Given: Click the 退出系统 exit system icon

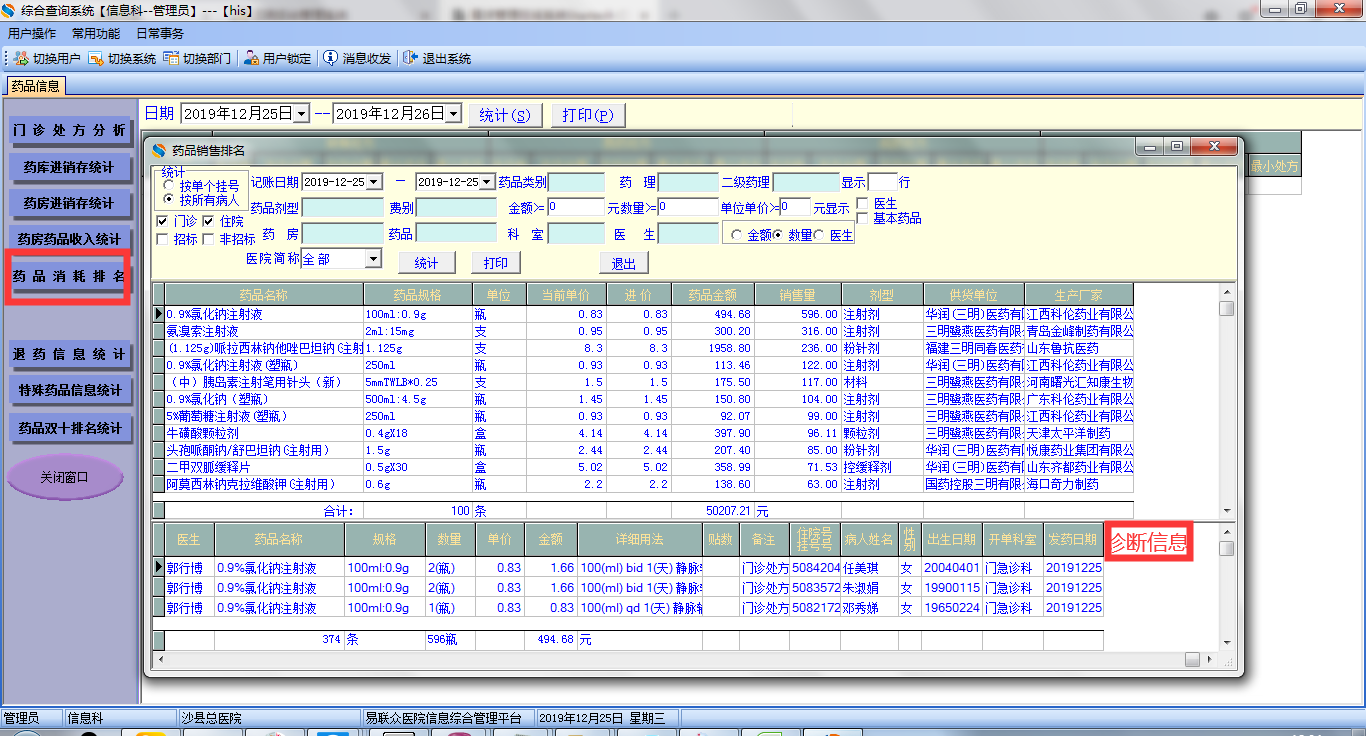Looking at the screenshot, I should (410, 59).
